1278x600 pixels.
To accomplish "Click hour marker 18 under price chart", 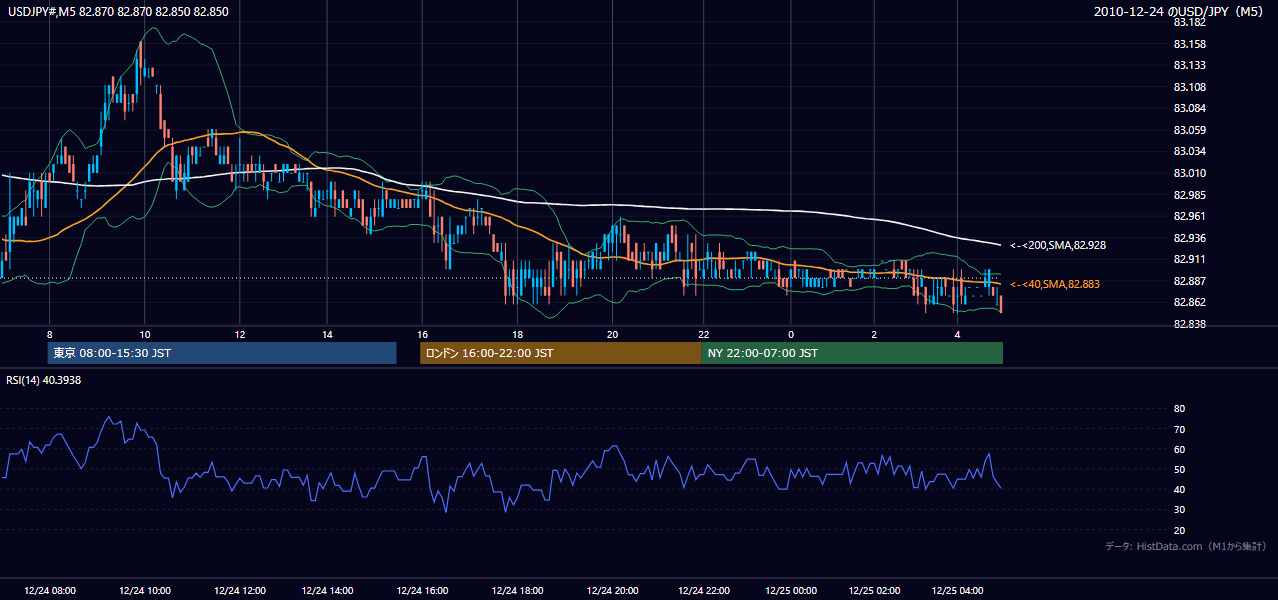I will coord(517,334).
